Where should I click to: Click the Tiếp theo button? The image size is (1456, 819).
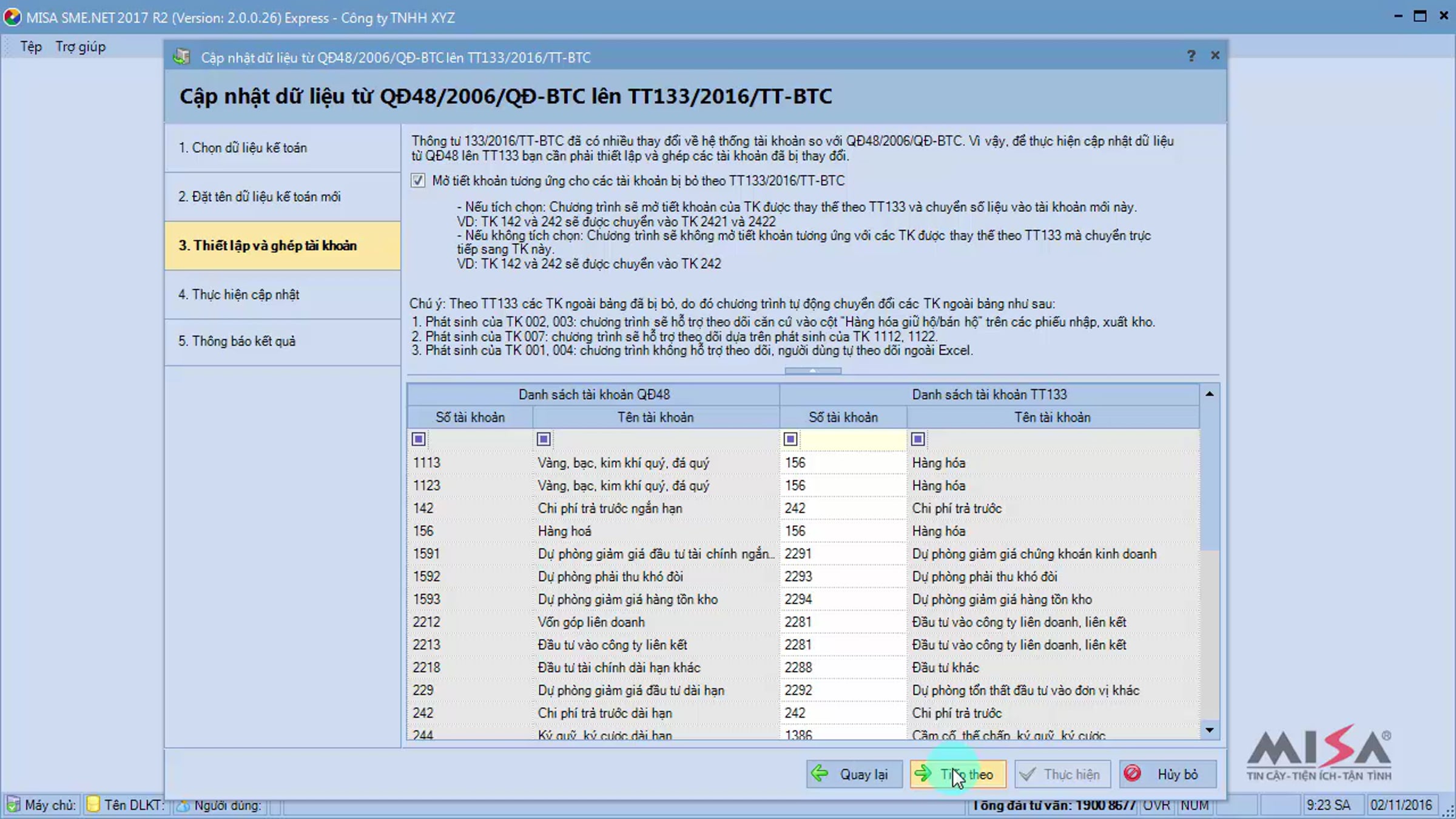pos(958,774)
